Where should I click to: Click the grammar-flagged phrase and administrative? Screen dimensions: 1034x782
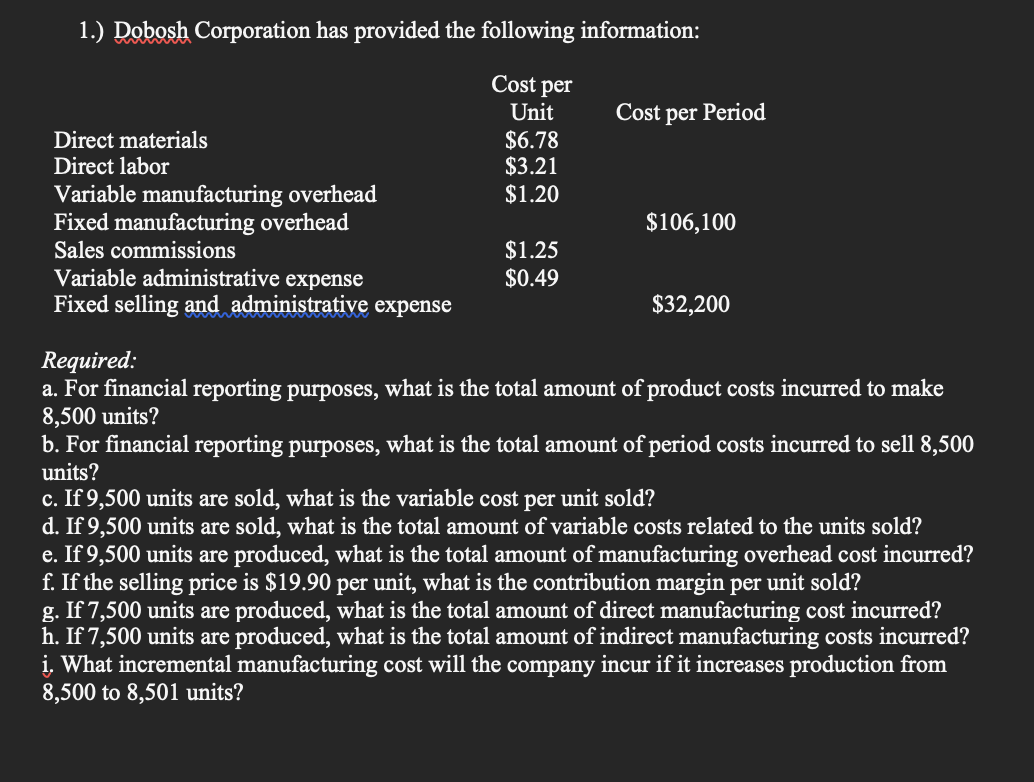tap(276, 305)
